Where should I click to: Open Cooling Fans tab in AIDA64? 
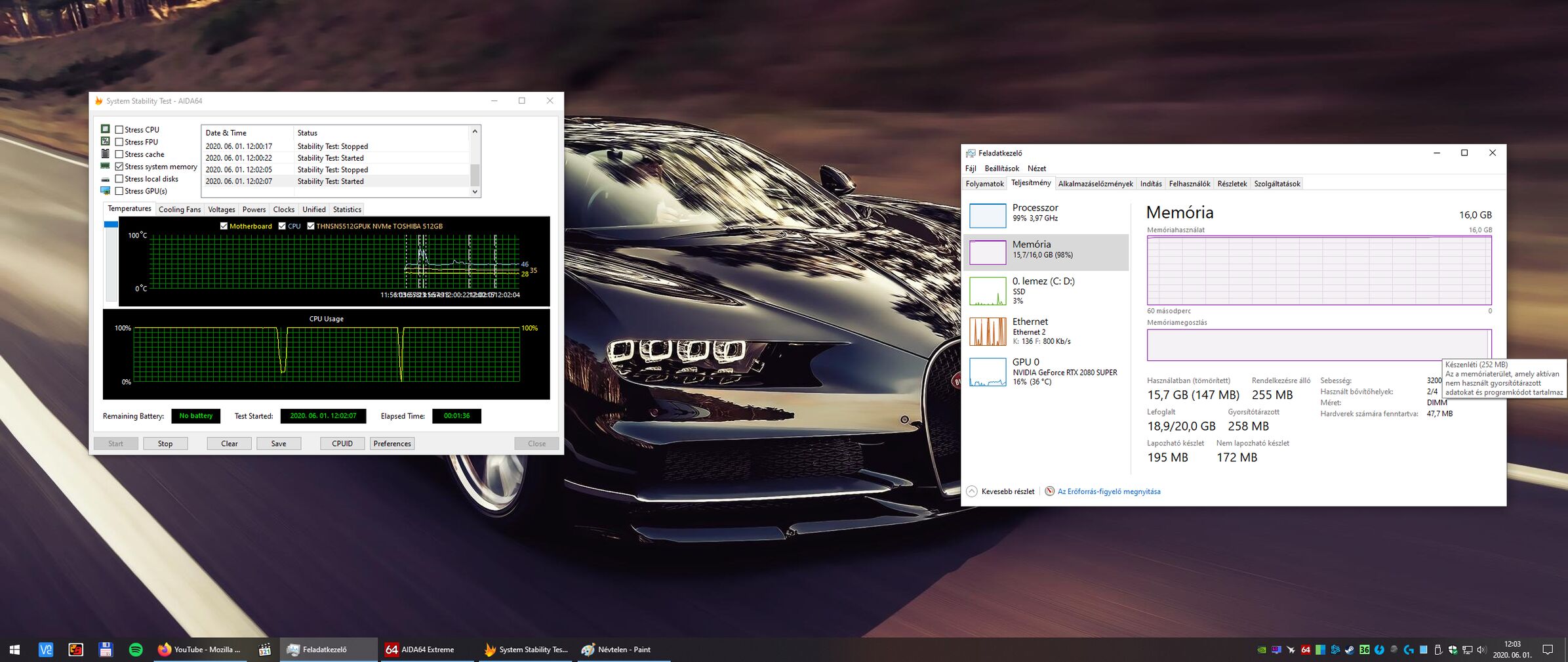180,209
